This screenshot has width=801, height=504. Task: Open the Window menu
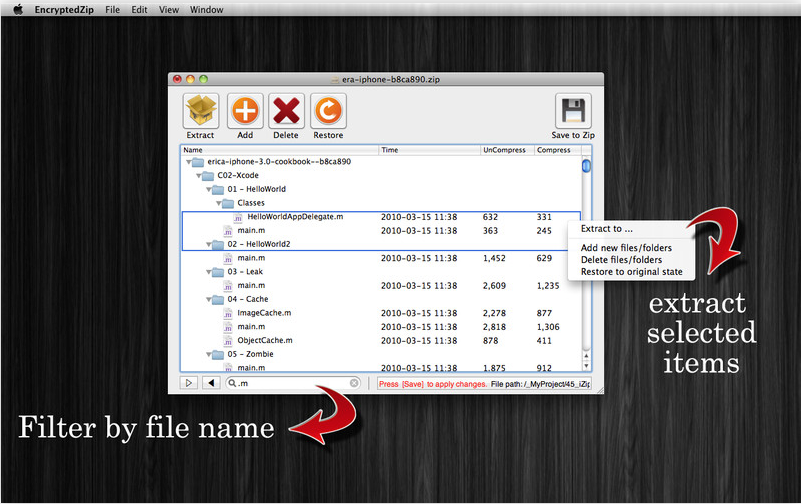click(x=206, y=9)
